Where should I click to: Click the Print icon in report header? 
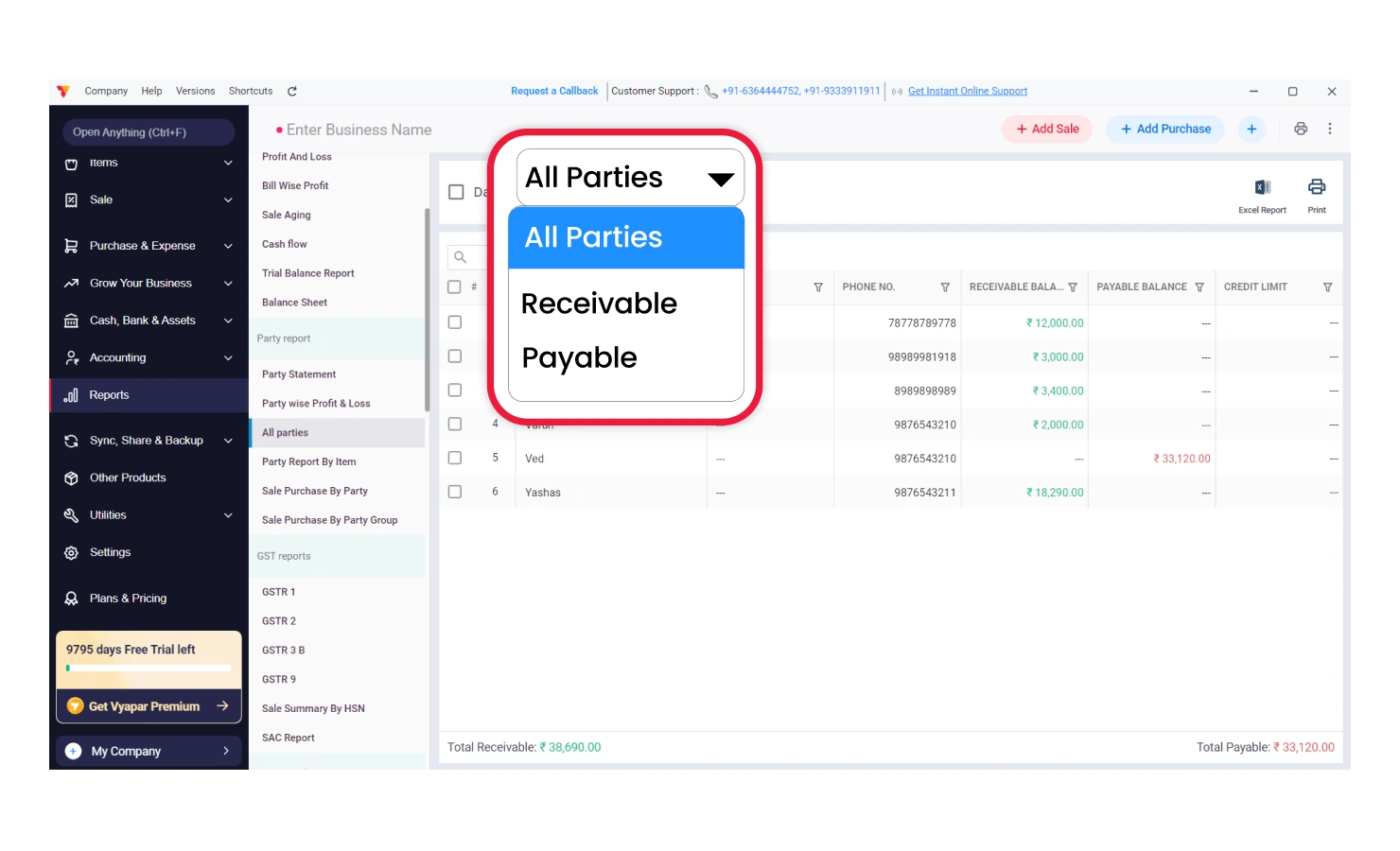coord(1316,187)
